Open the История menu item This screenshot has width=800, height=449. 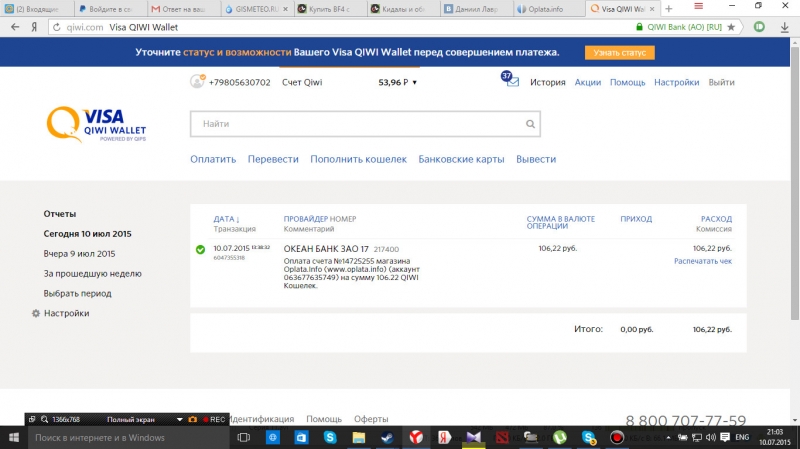point(547,82)
